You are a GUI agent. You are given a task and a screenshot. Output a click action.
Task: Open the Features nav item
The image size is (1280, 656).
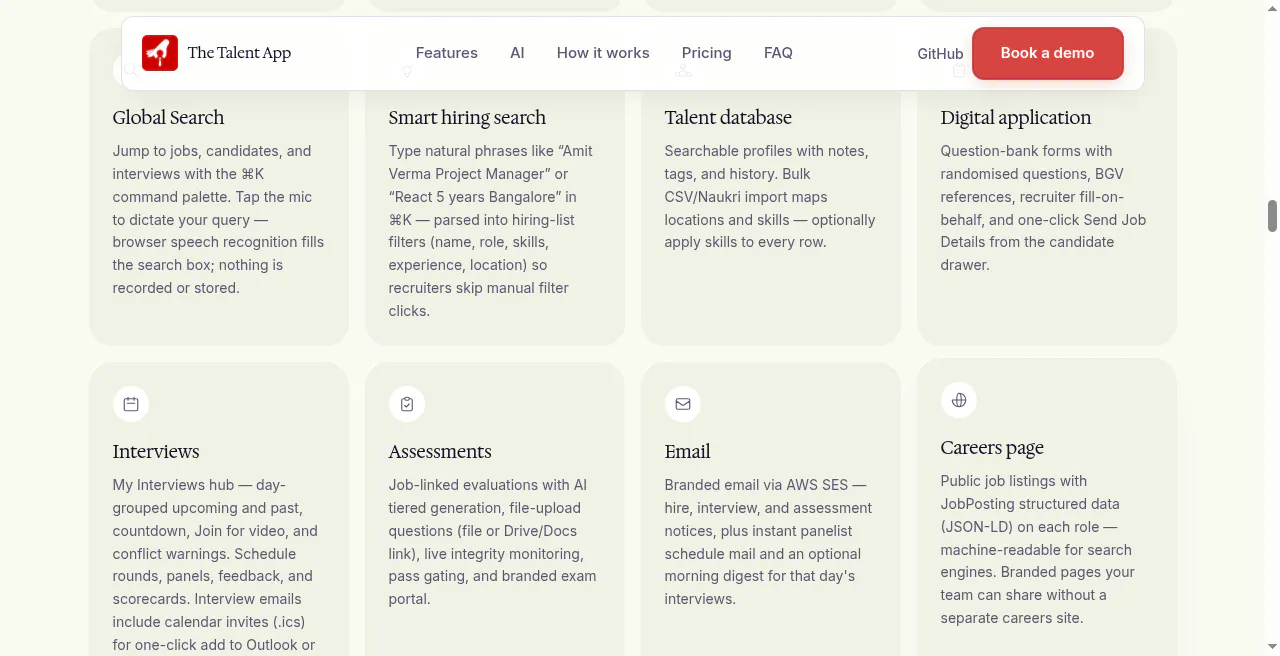[447, 53]
